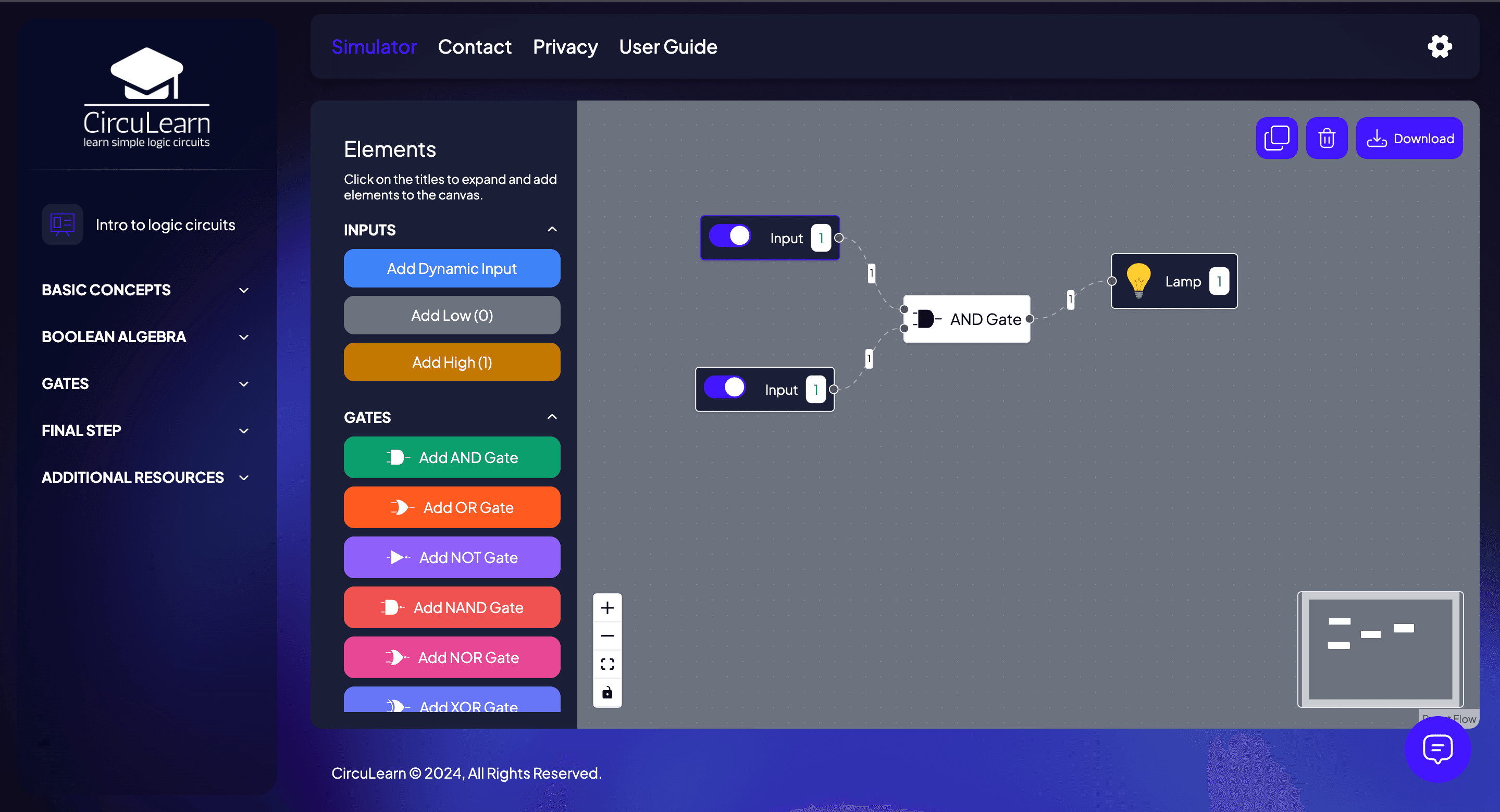Zoom out on the canvas
Screen dimensions: 1500x812
point(607,635)
